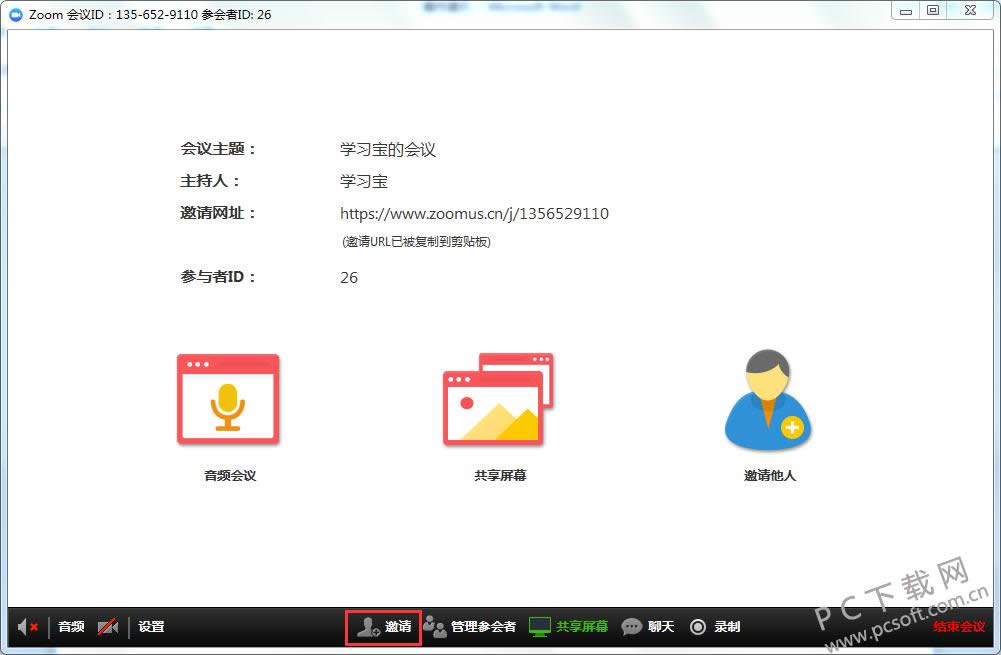The image size is (1001, 655).
Task: Open 设置 settings in the toolbar
Action: (151, 627)
